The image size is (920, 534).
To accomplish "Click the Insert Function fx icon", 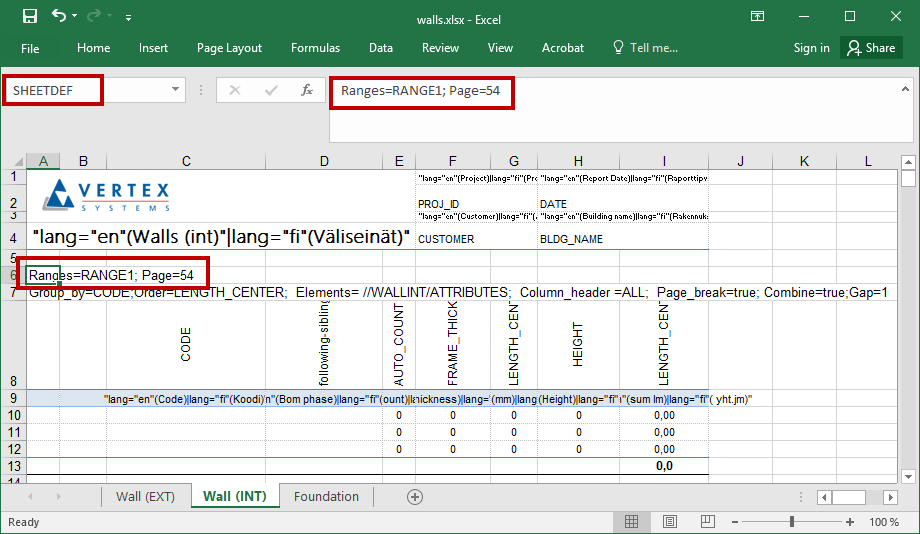I will (307, 90).
